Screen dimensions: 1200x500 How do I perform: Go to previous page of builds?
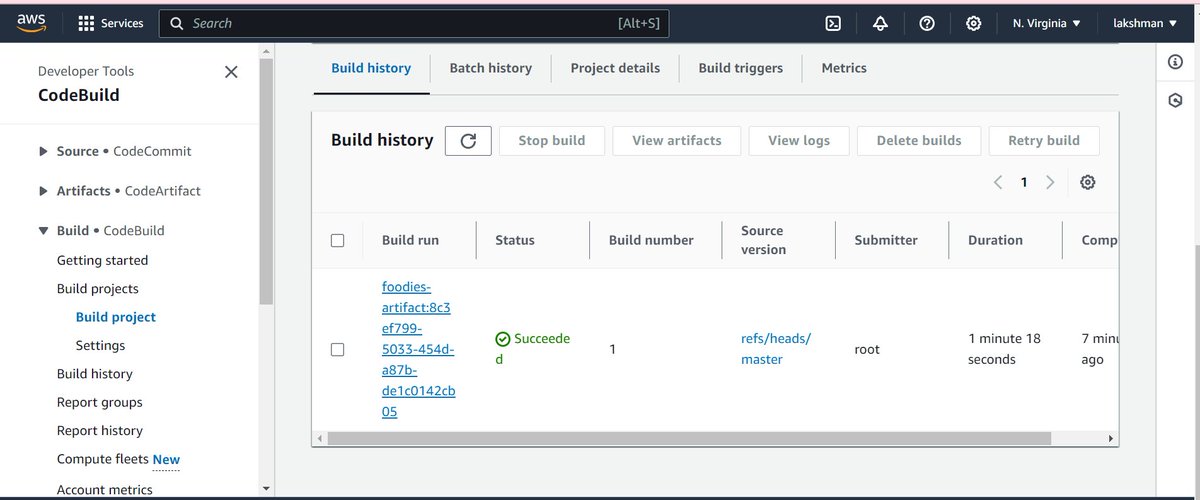(x=997, y=182)
